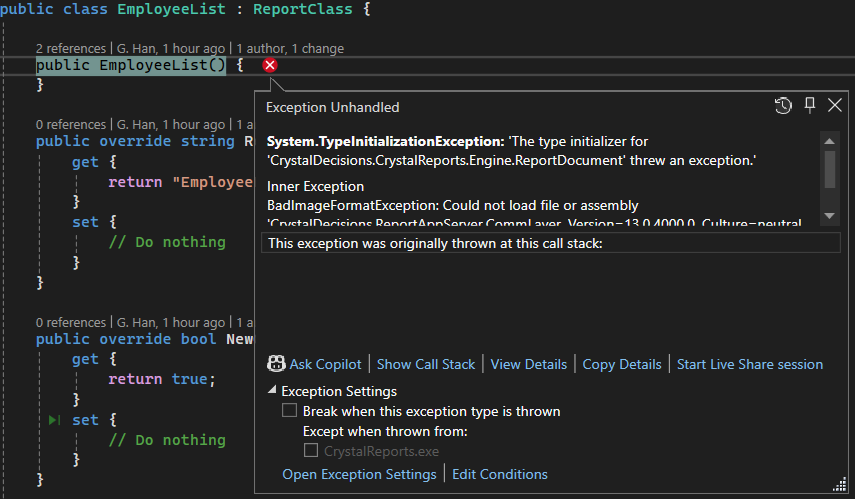Pin the Exception Unhandled popup

(810, 106)
